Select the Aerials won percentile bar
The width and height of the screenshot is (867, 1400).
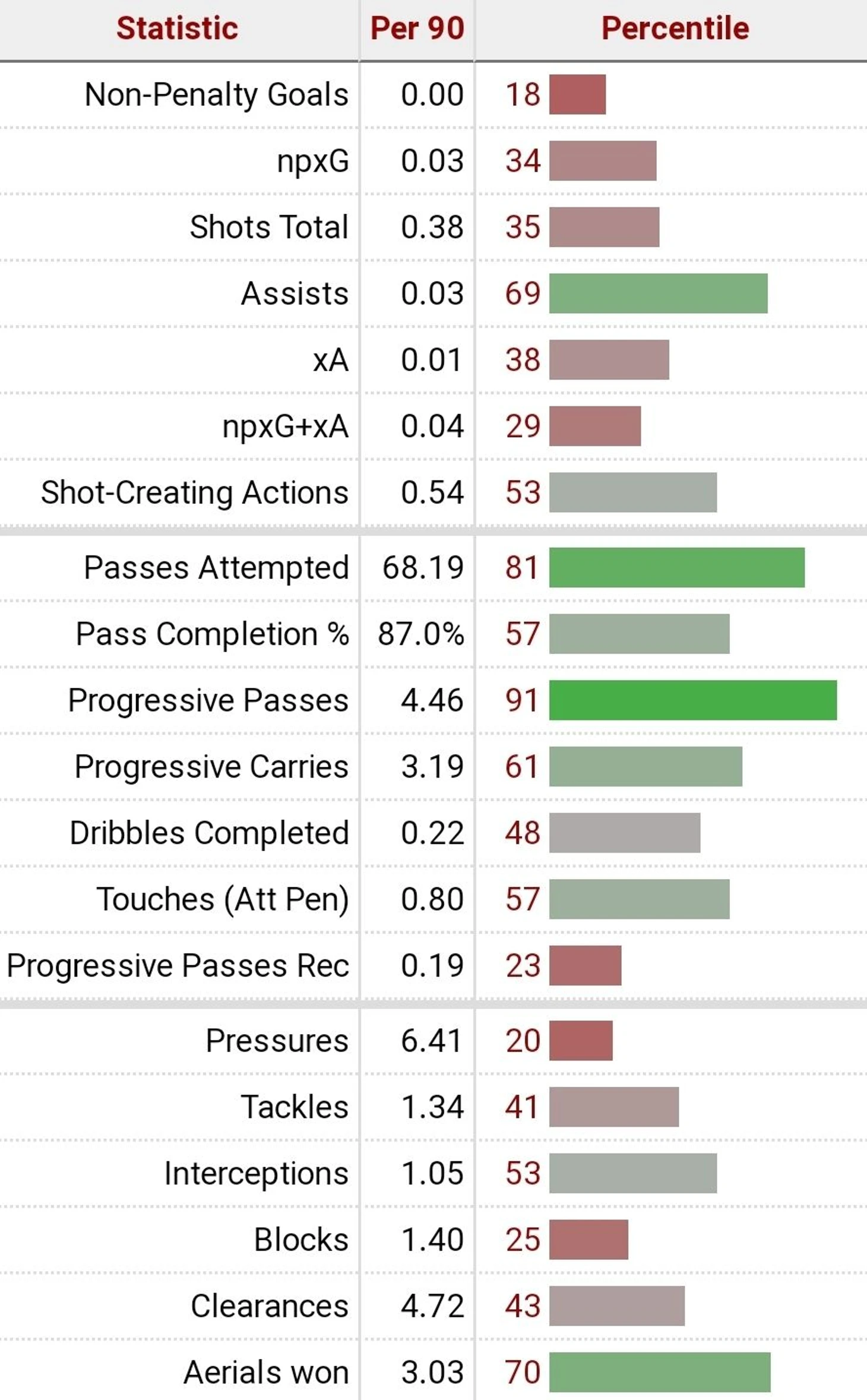(660, 1372)
